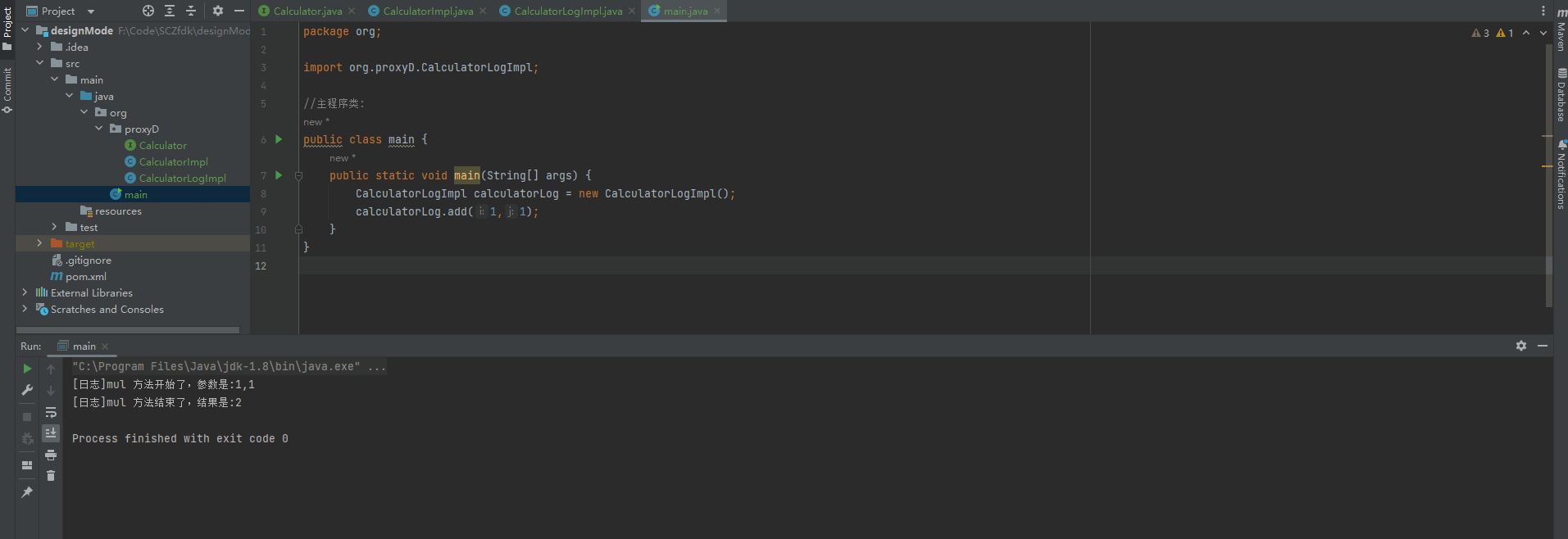Click the run gutter arrow beside class main
Screen dimensions: 1568x539
click(x=279, y=139)
